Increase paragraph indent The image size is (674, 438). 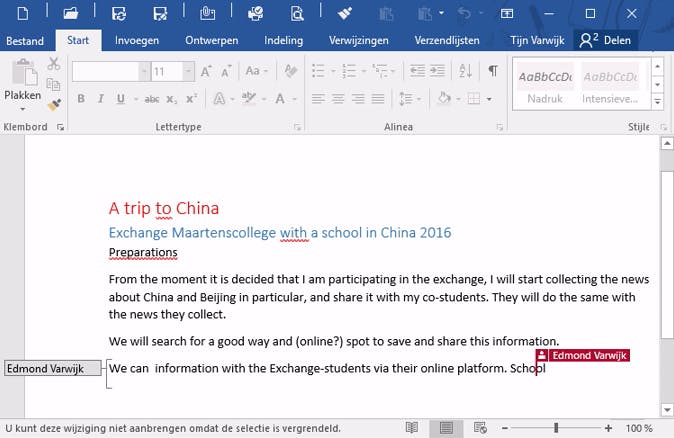(437, 70)
